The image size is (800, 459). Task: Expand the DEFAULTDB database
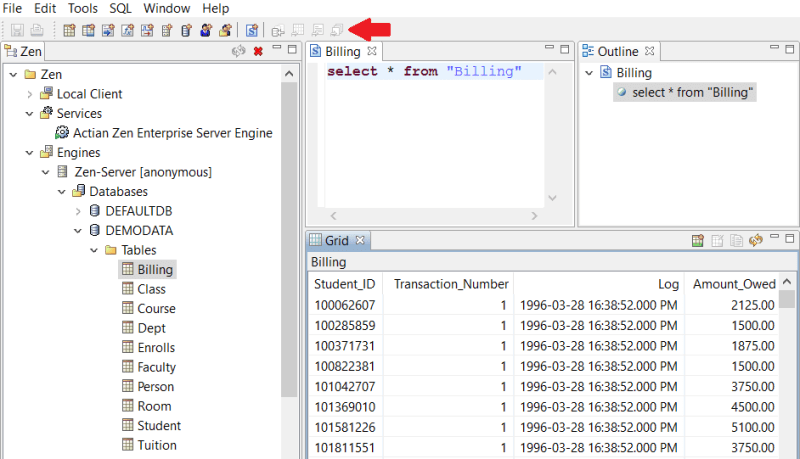click(x=78, y=211)
